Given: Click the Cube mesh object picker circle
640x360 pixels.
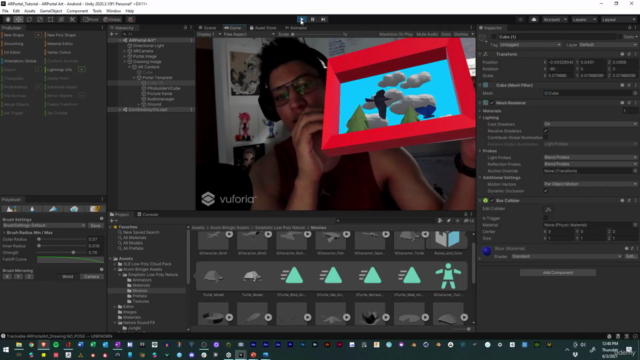Looking at the screenshot, I should [635, 93].
